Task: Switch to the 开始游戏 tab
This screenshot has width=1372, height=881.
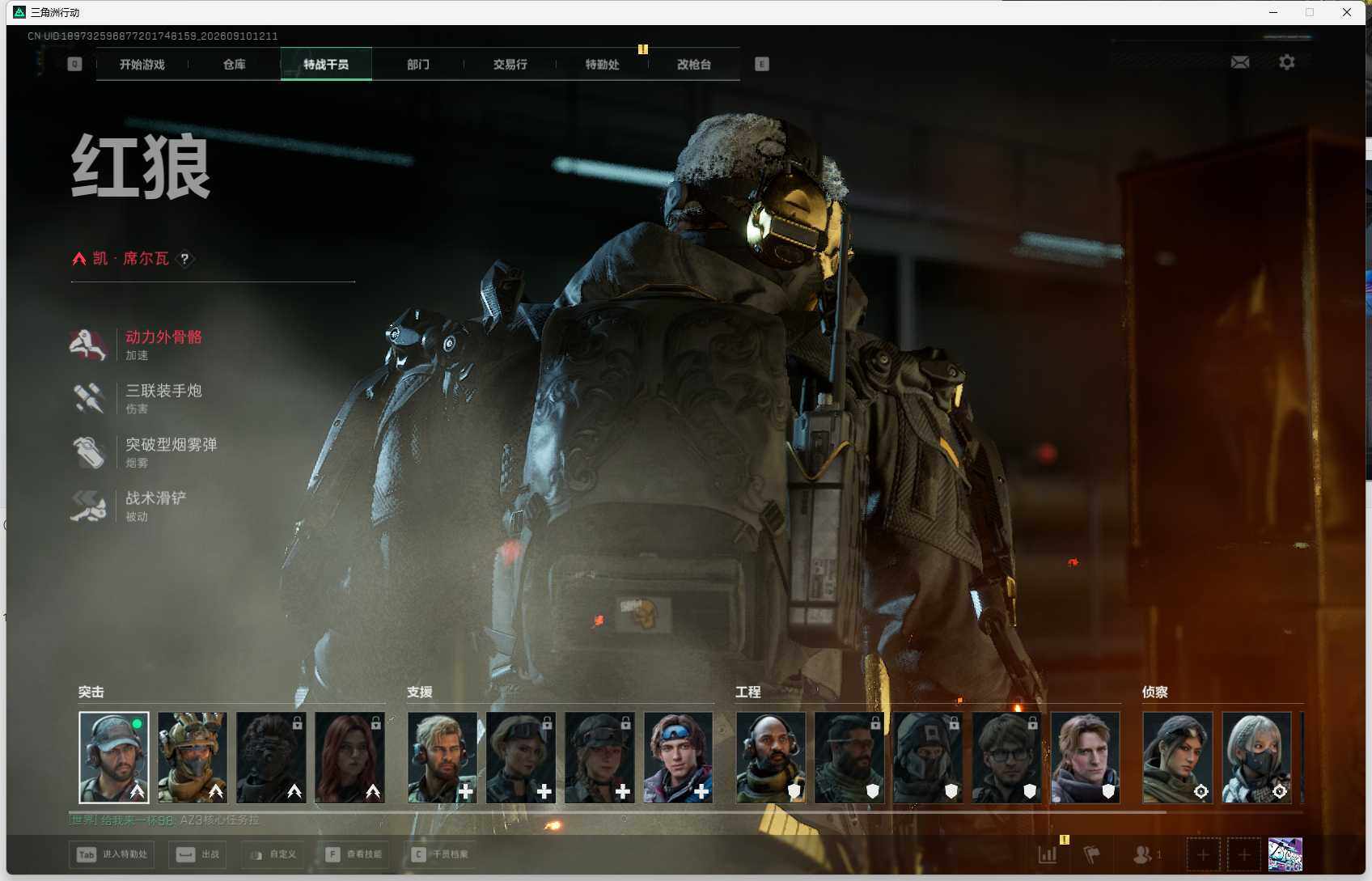Action: [142, 65]
